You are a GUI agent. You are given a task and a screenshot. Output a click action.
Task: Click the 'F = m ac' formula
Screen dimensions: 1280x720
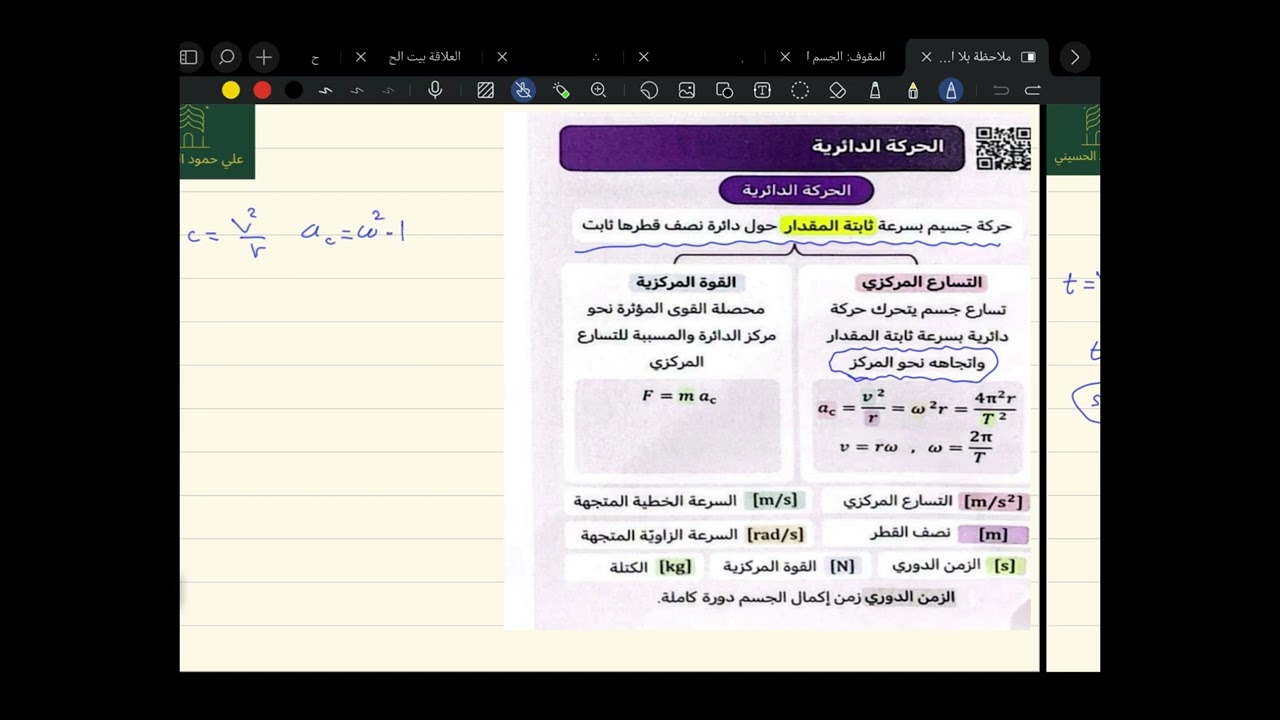(x=679, y=396)
